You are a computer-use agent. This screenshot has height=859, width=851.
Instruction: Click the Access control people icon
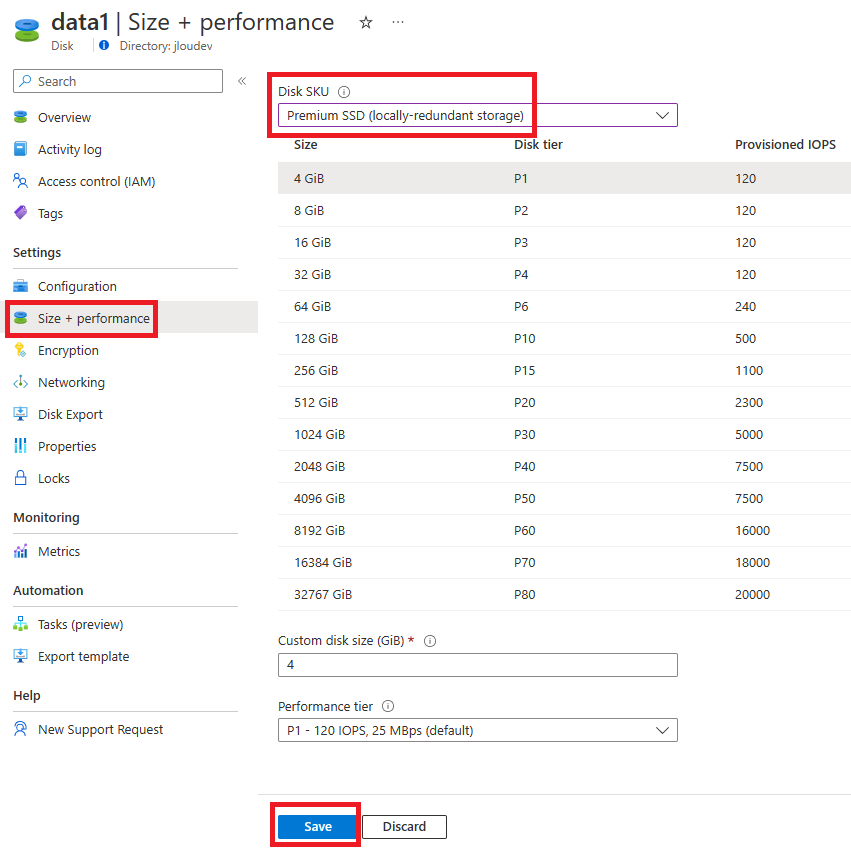20,181
